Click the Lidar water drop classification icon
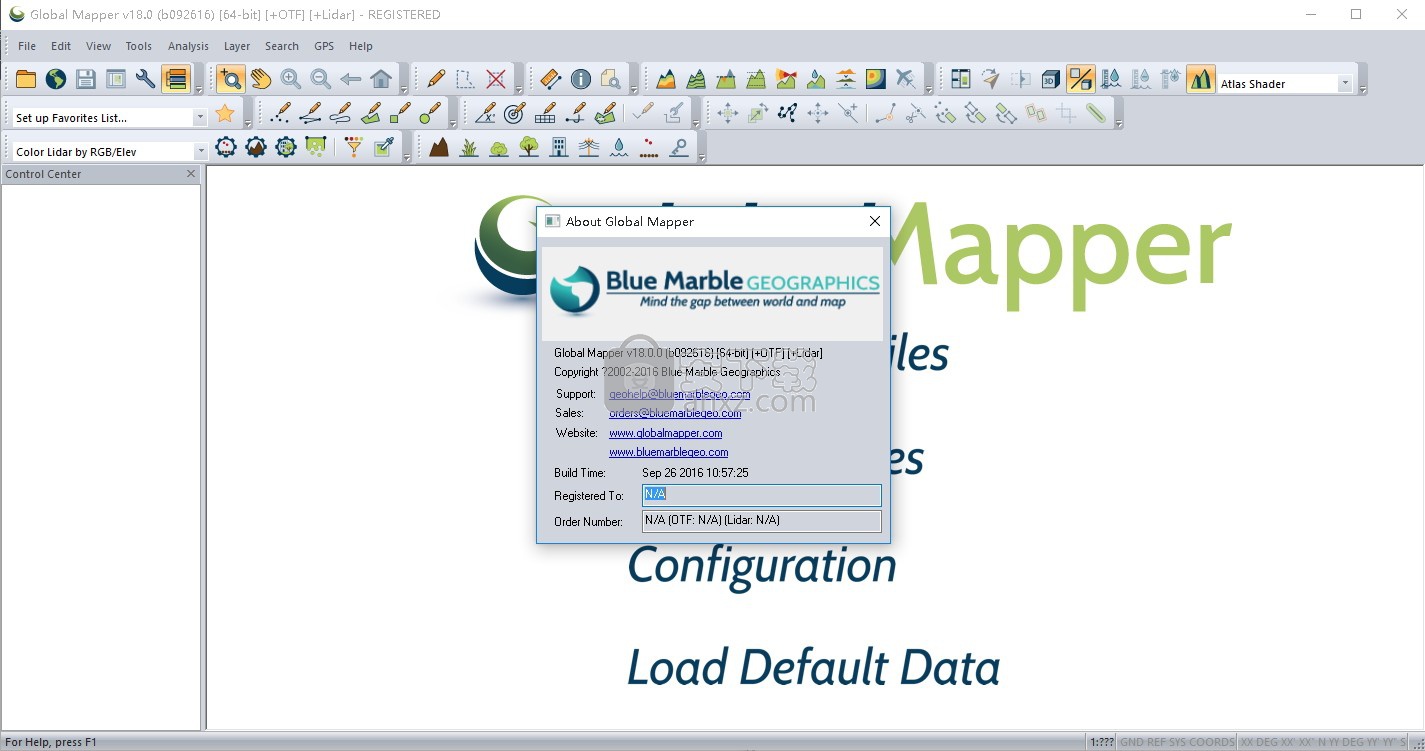1425x751 pixels. point(619,147)
